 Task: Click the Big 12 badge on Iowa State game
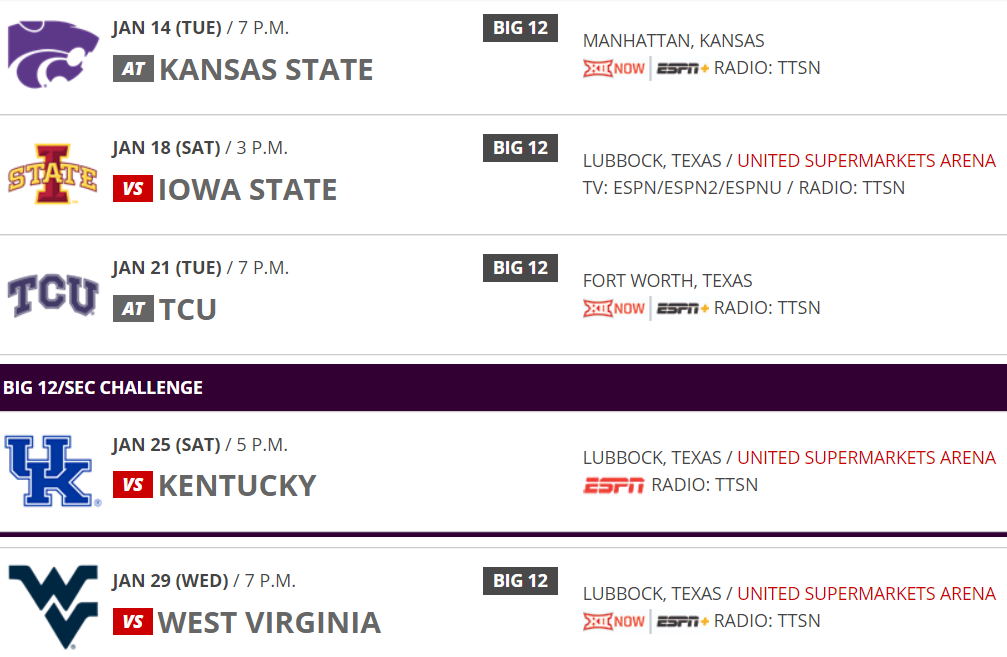pyautogui.click(x=520, y=148)
